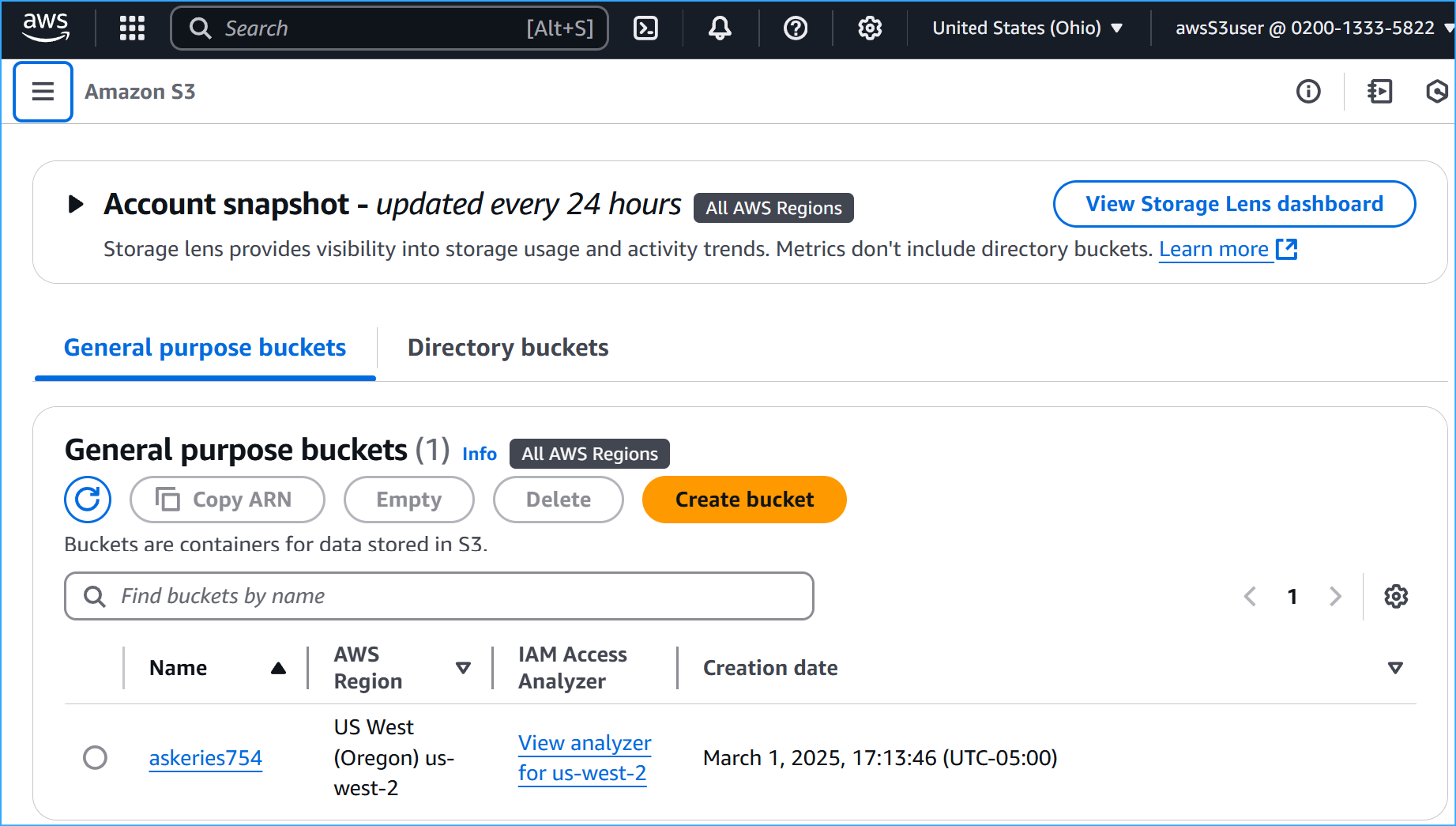
Task: Open table preferences gear
Action: 1395,596
